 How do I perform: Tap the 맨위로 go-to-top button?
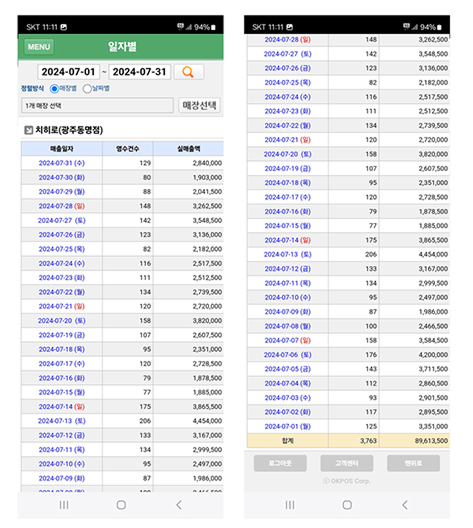(x=413, y=463)
